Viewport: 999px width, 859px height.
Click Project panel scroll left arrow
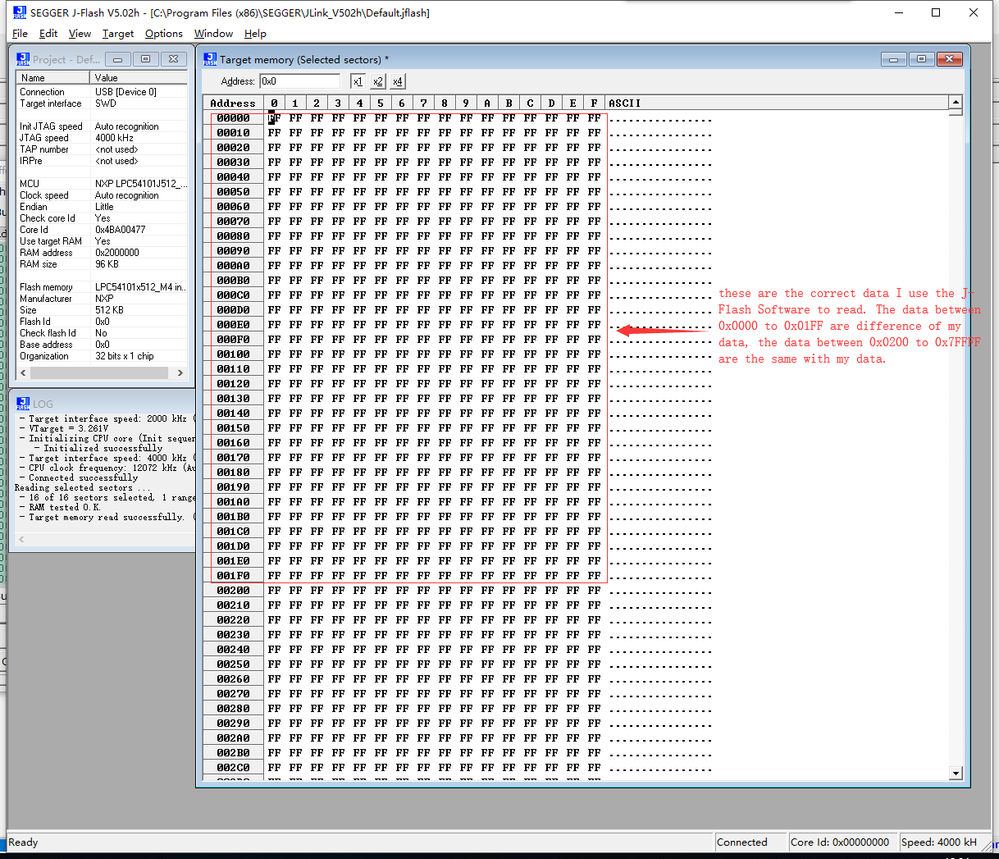24,373
